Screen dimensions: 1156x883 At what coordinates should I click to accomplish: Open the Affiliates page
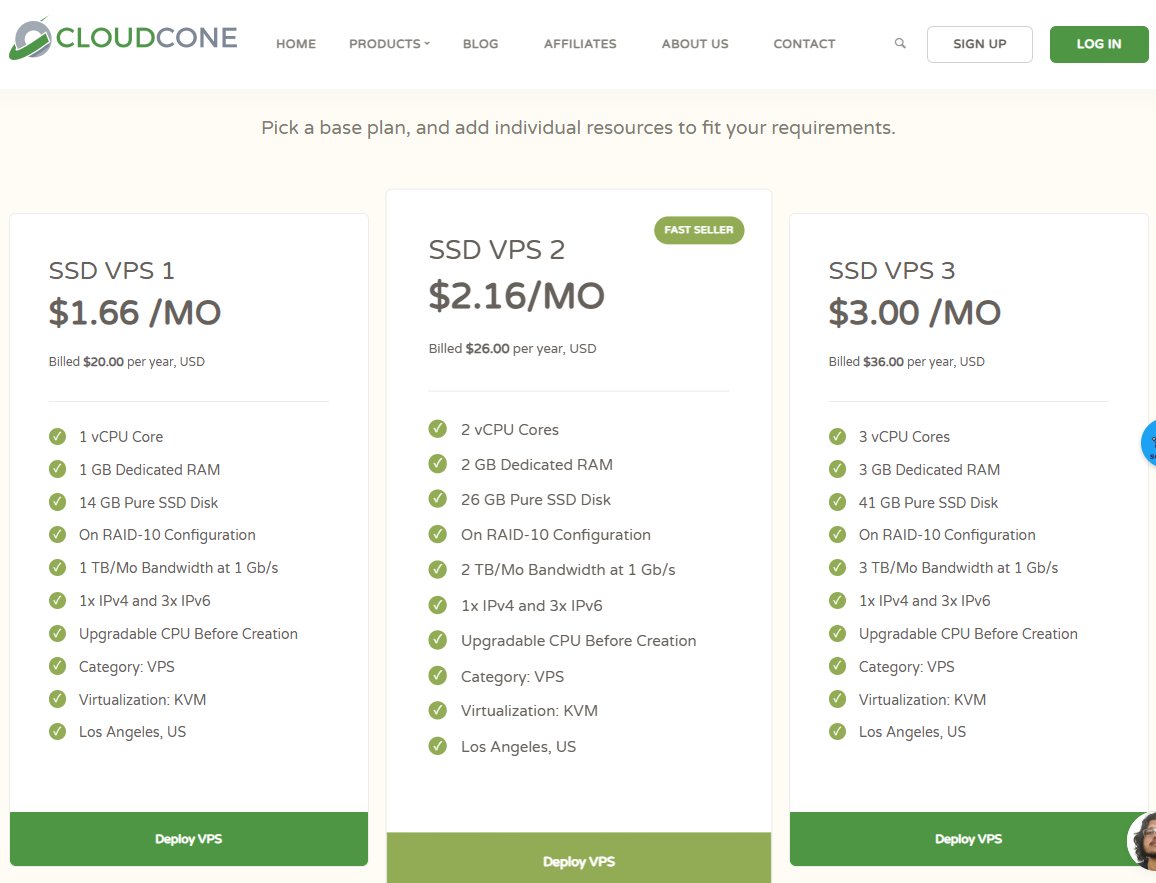(580, 44)
